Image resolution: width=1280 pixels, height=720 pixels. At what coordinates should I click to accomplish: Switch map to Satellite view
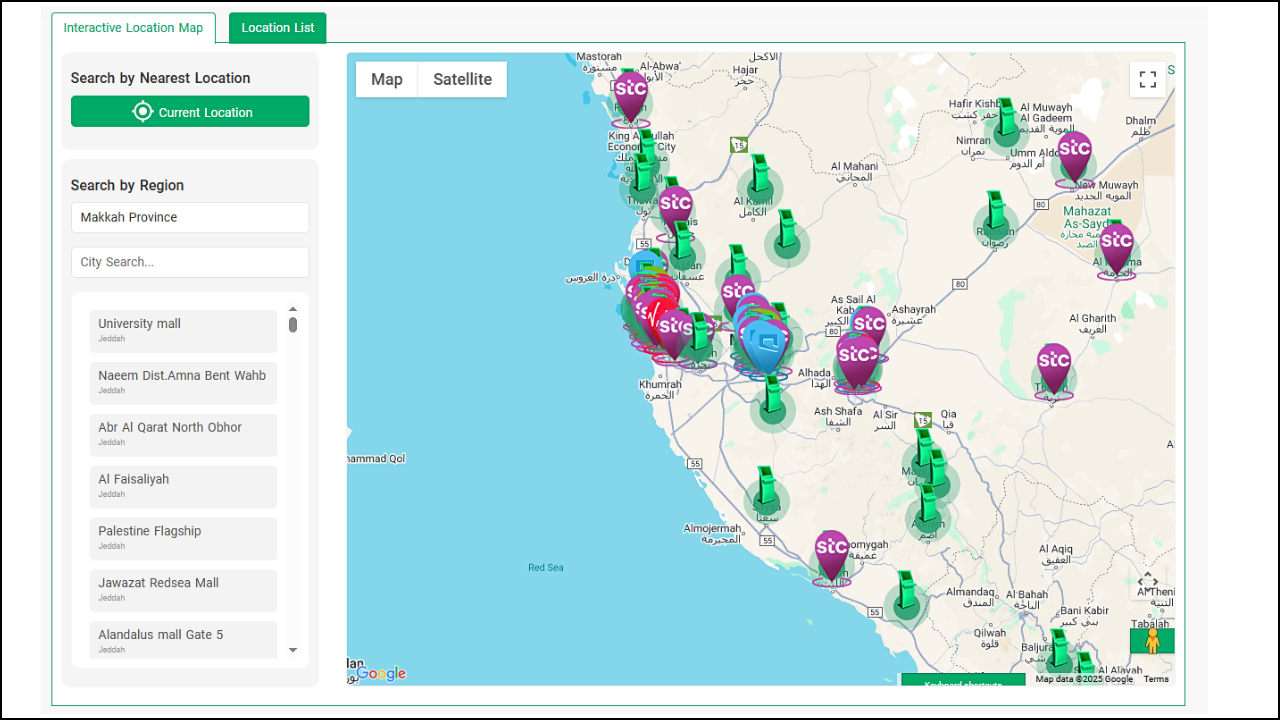point(462,80)
